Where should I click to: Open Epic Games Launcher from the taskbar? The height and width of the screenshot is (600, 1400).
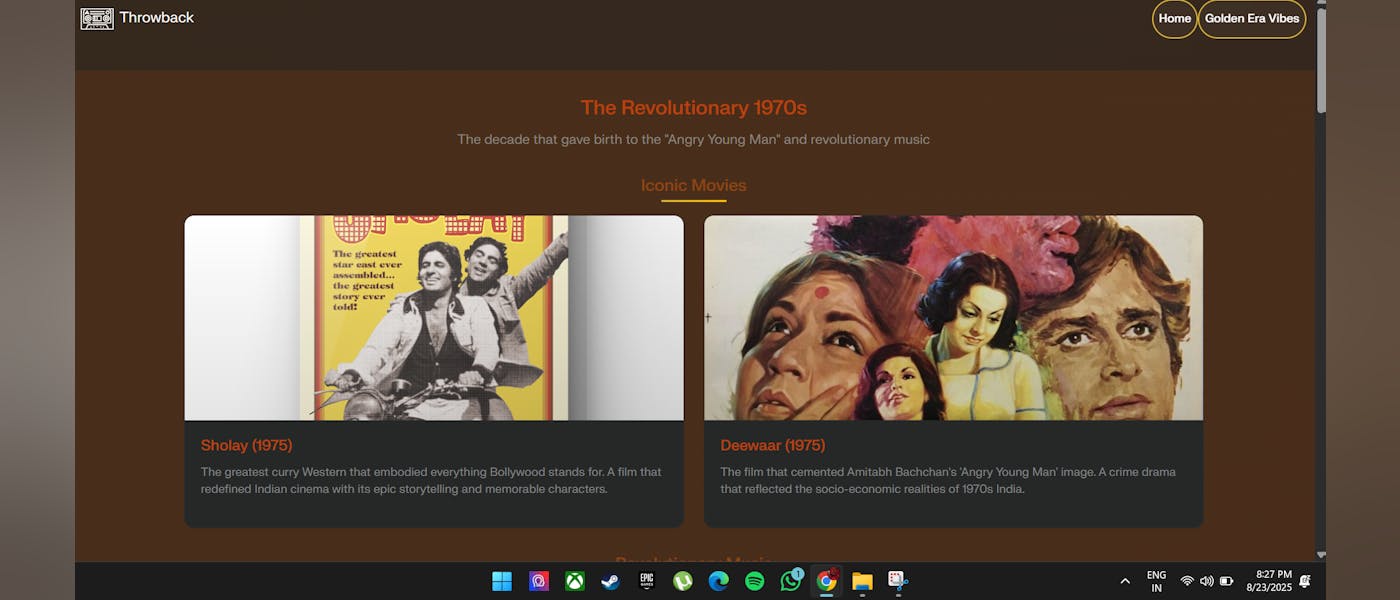coord(647,581)
